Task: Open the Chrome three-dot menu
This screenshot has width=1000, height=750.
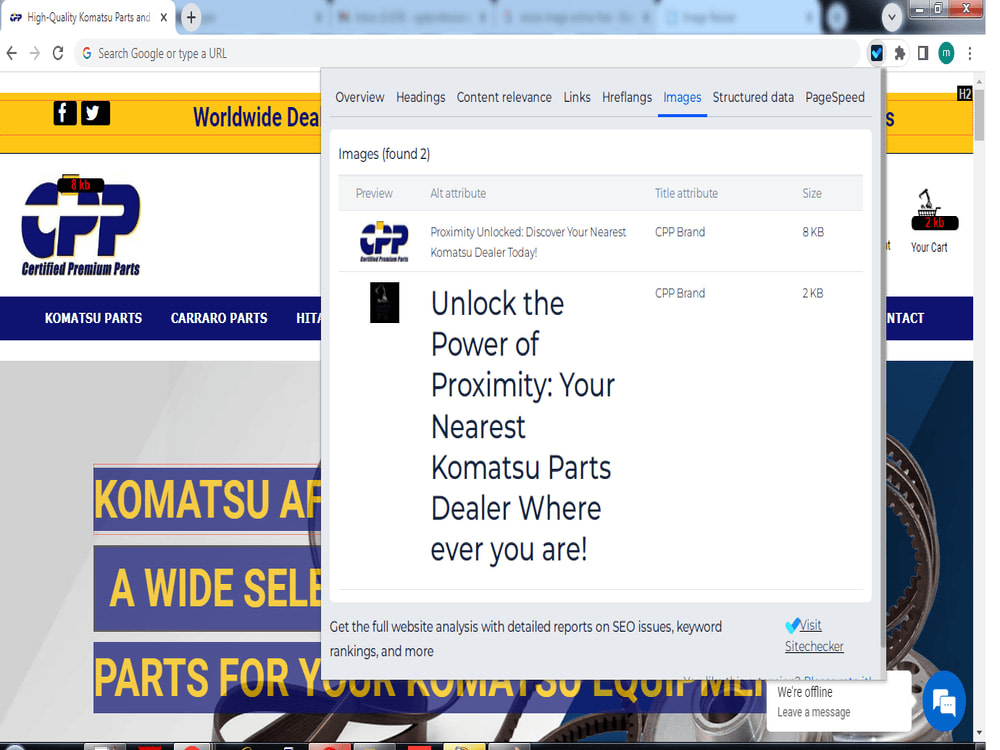Action: 970,54
